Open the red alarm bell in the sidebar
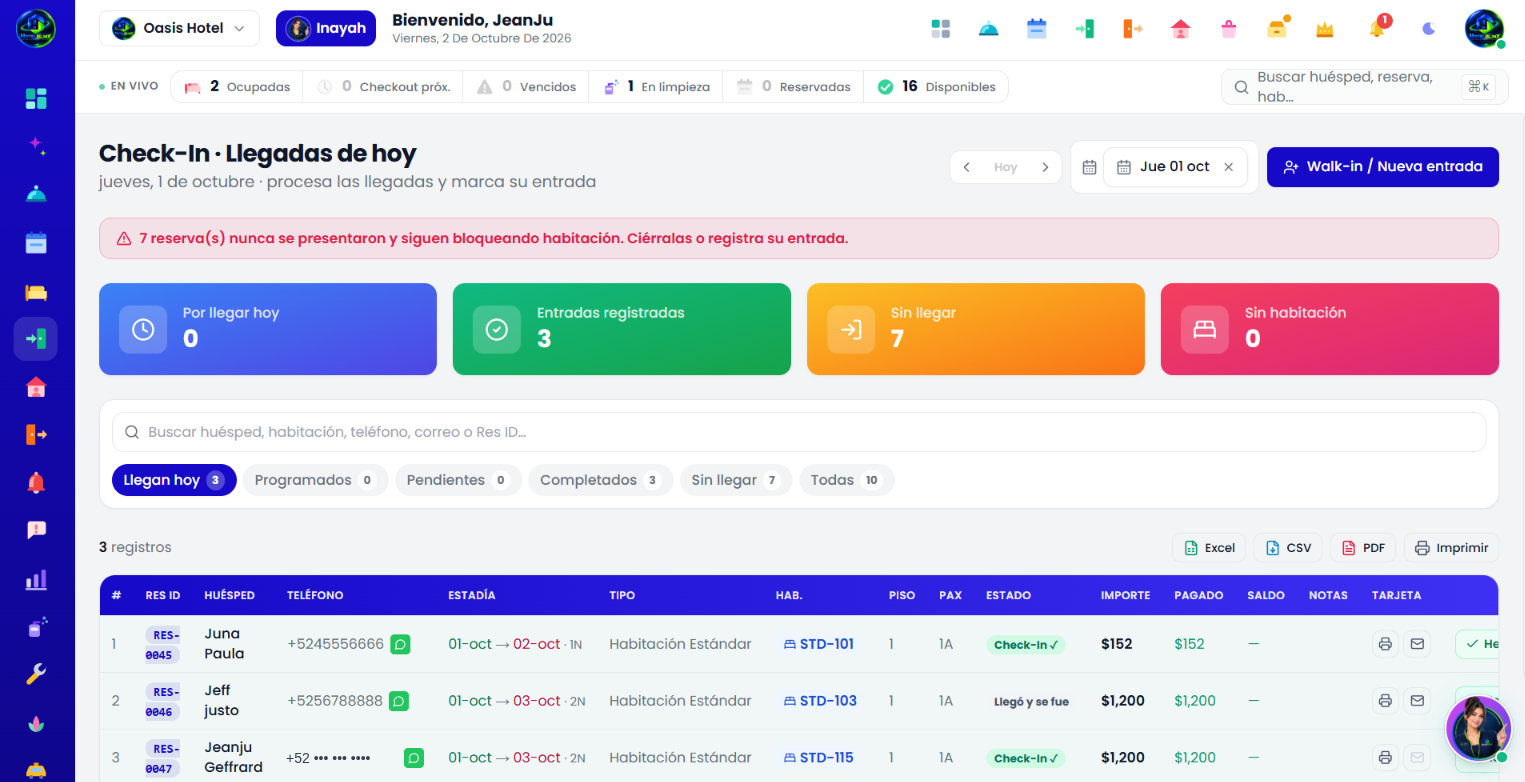 (36, 483)
